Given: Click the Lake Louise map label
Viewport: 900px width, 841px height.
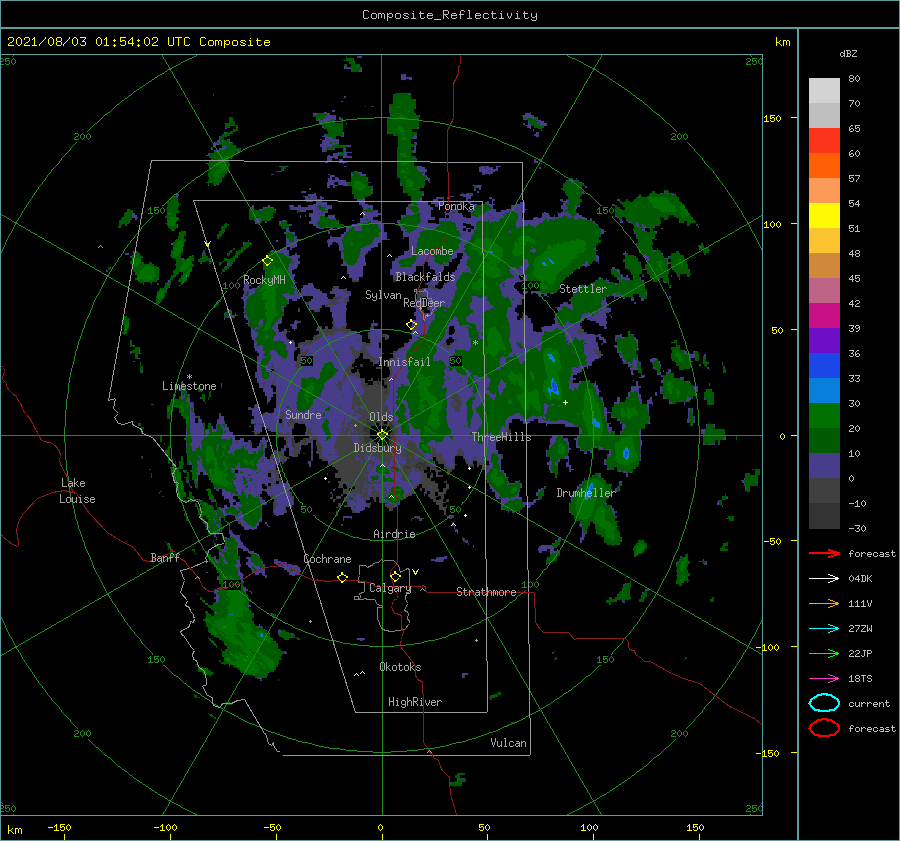Looking at the screenshot, I should tap(77, 491).
